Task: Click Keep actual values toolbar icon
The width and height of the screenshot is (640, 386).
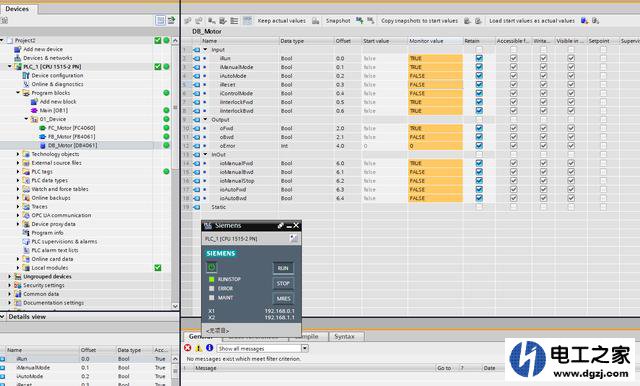Action: (247, 21)
